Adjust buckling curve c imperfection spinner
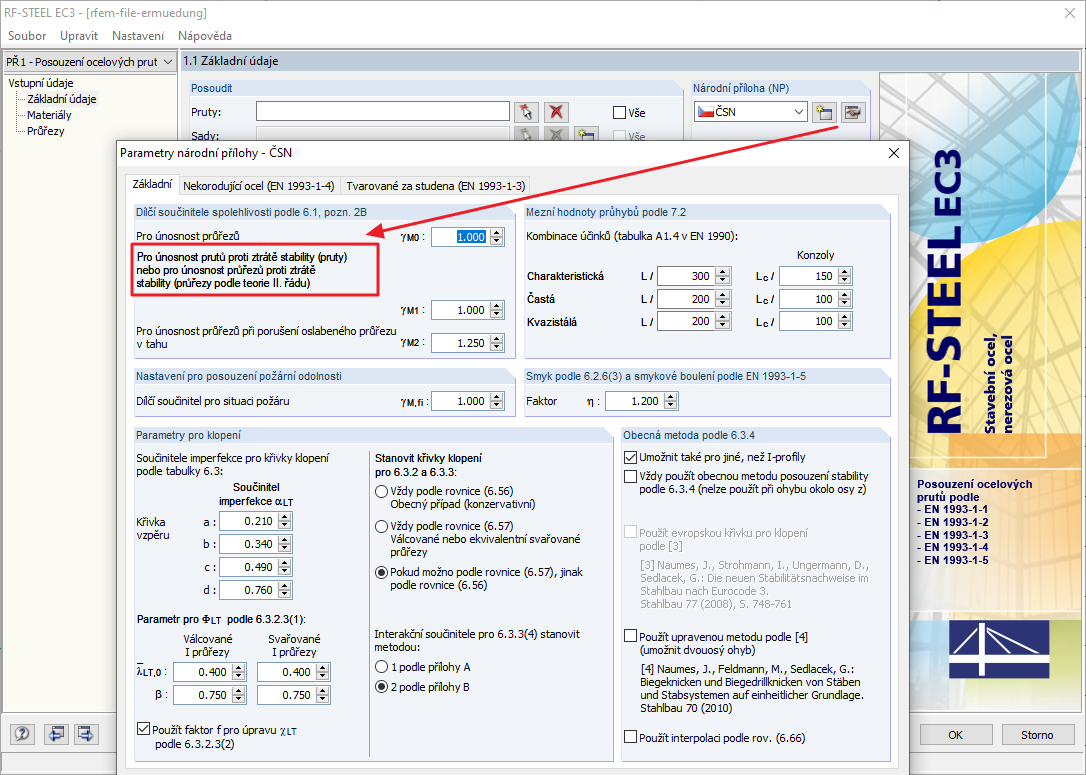1086x775 pixels. click(x=285, y=567)
